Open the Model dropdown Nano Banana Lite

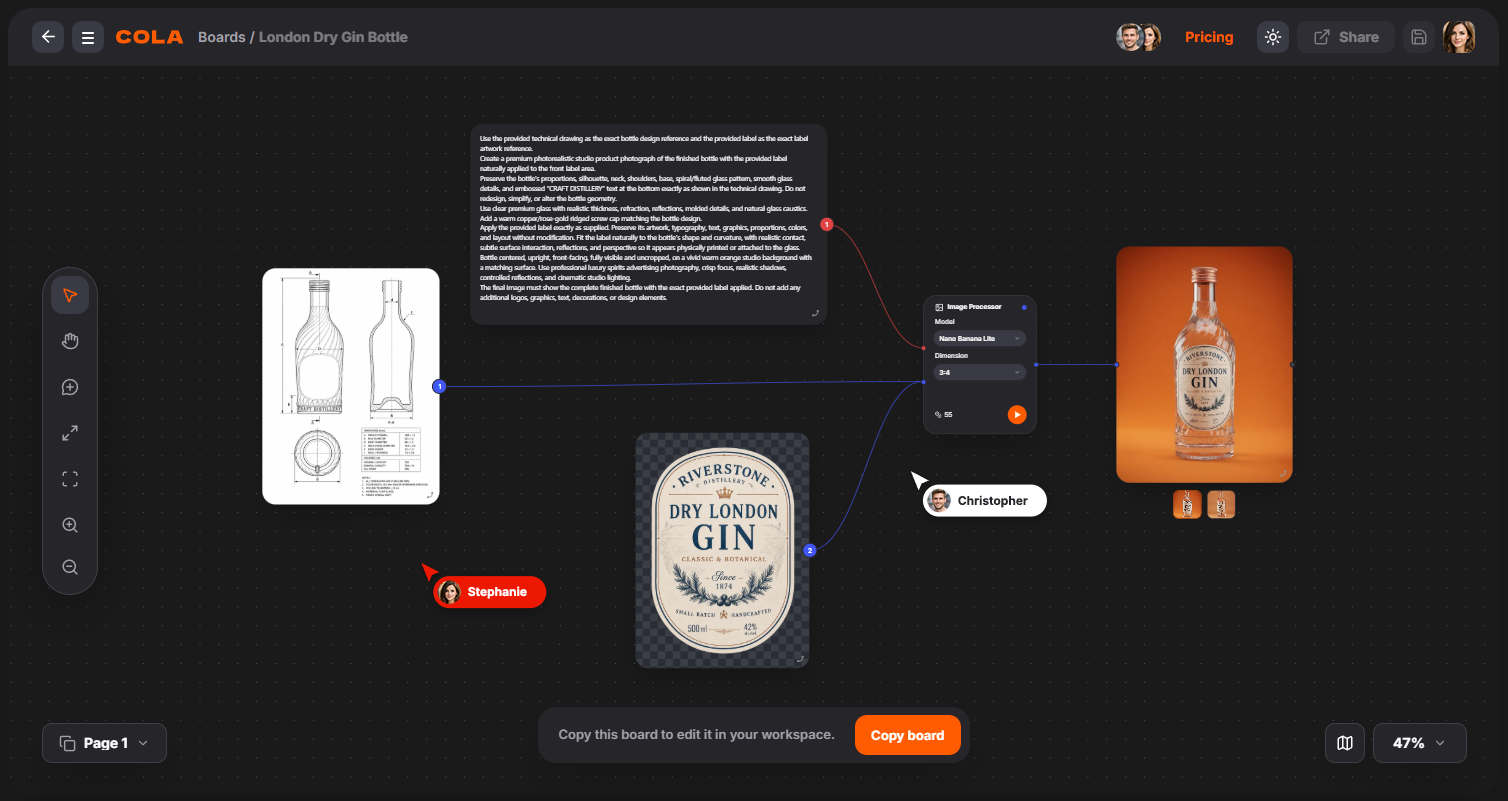[980, 338]
